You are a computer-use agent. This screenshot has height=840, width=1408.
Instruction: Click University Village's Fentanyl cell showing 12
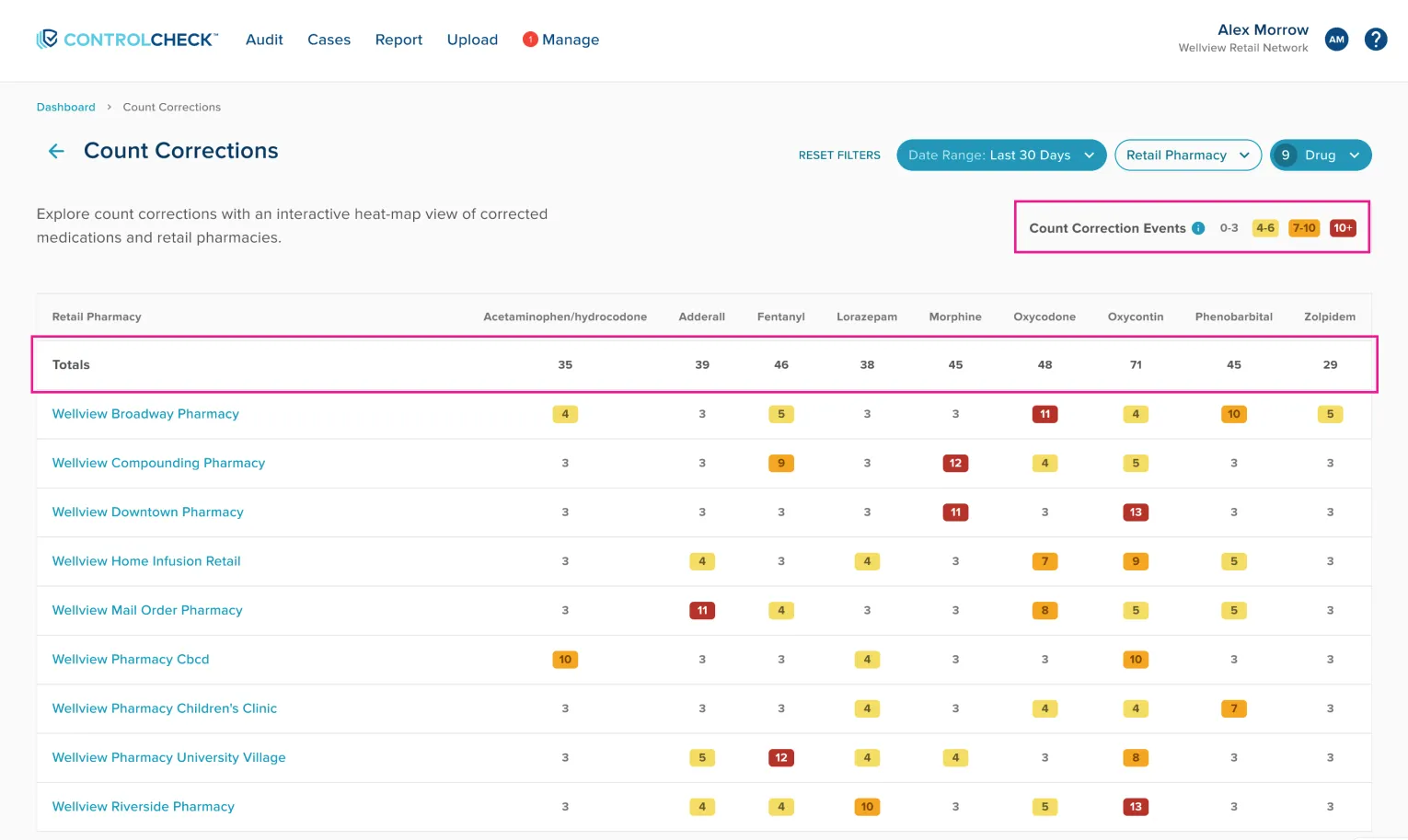[x=781, y=757]
